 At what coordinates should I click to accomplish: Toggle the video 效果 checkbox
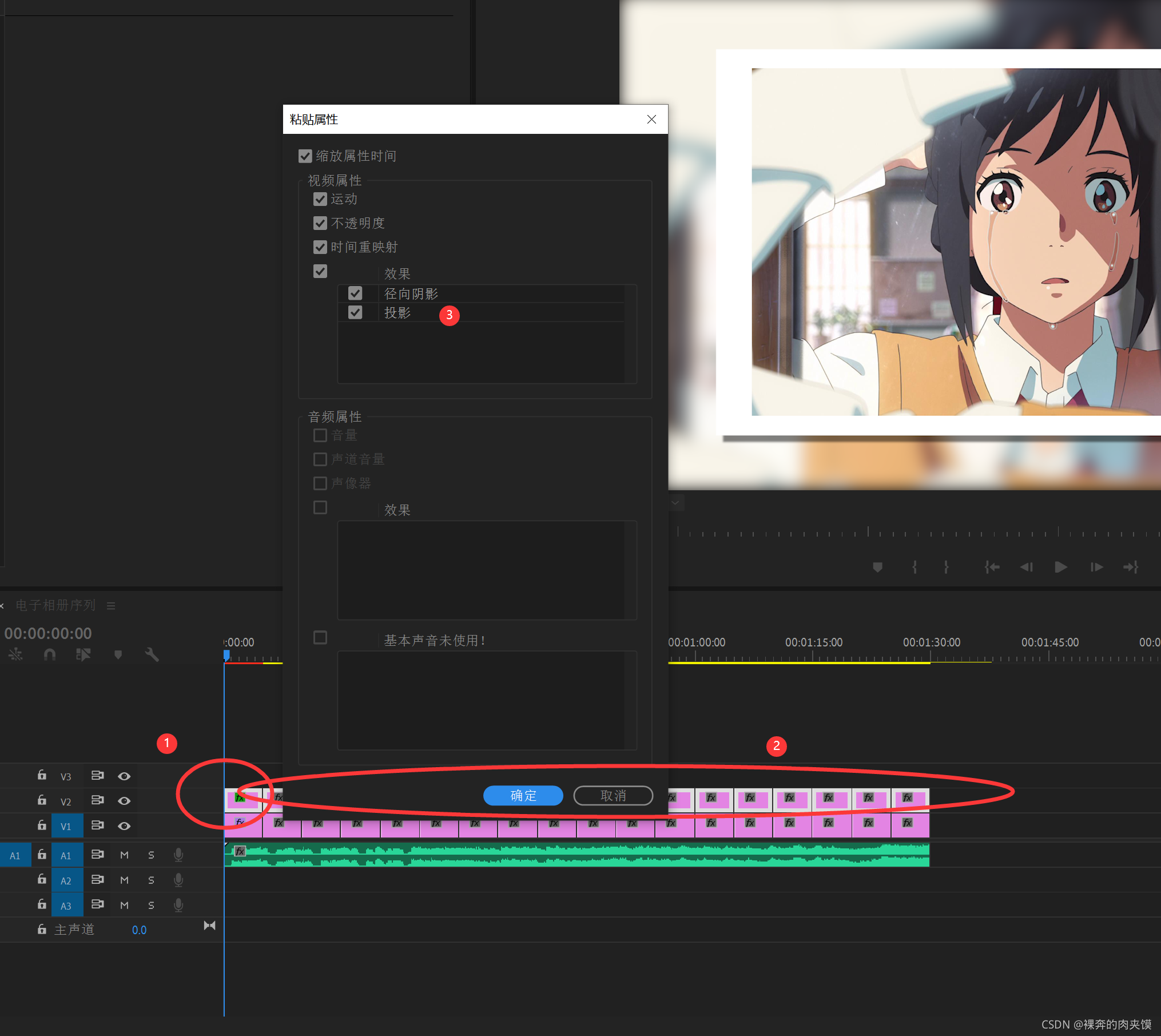[x=320, y=271]
